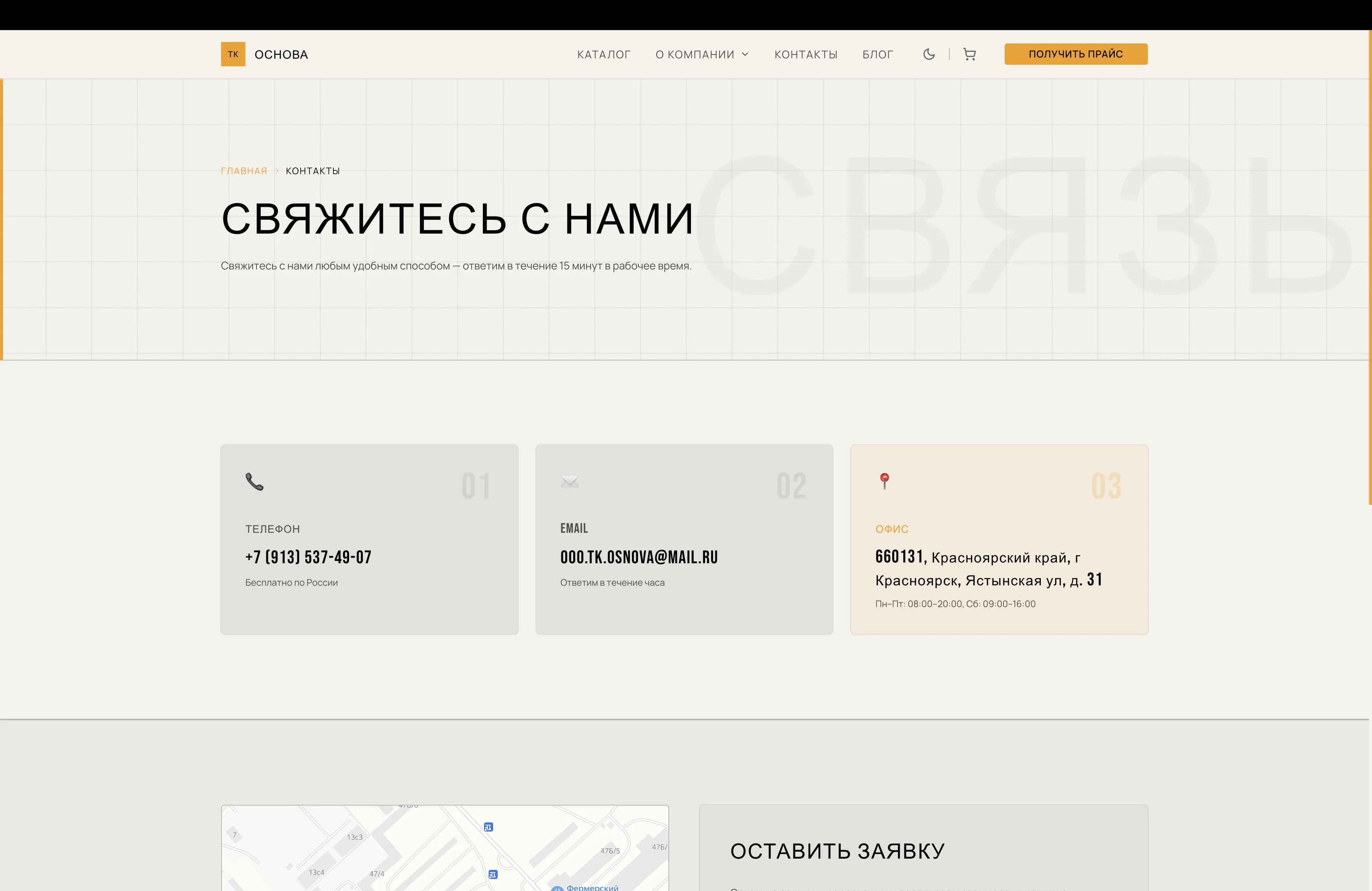Viewport: 1372px width, 891px height.
Task: Click the orange ТК logo square
Action: [233, 54]
